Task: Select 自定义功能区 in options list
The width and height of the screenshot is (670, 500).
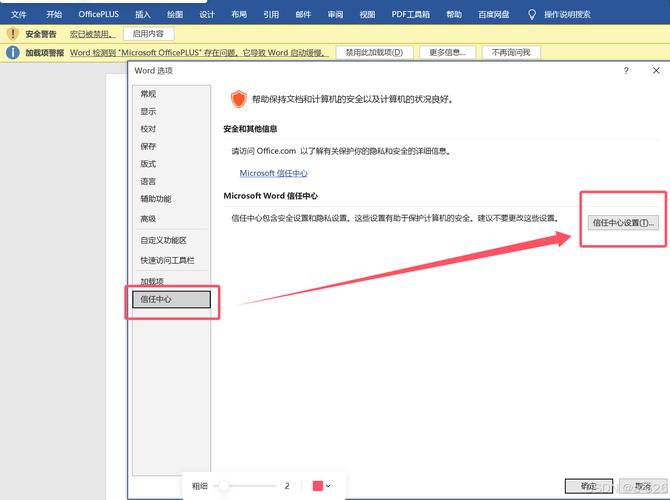Action: (x=163, y=240)
